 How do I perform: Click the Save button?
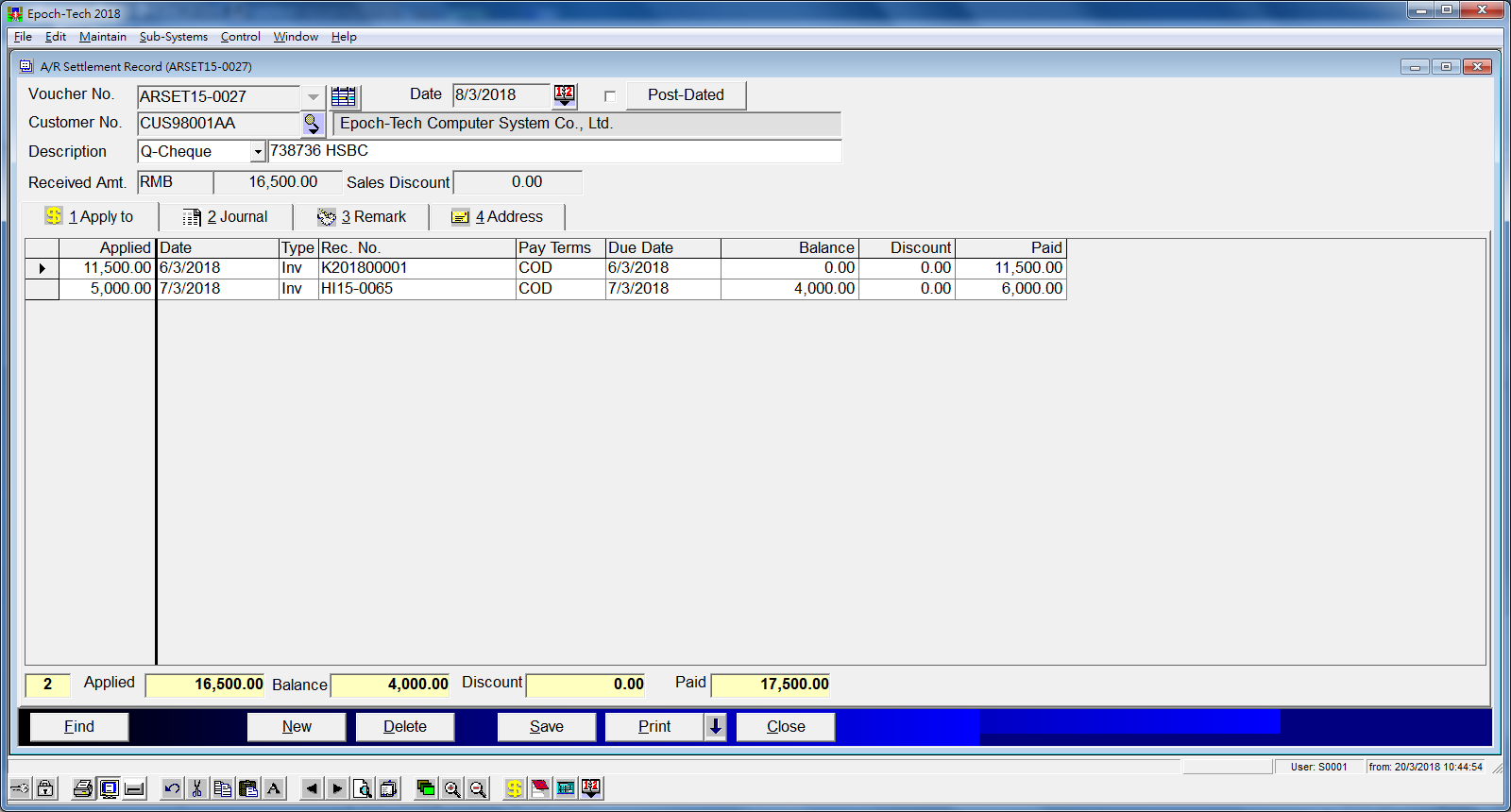pyautogui.click(x=547, y=726)
